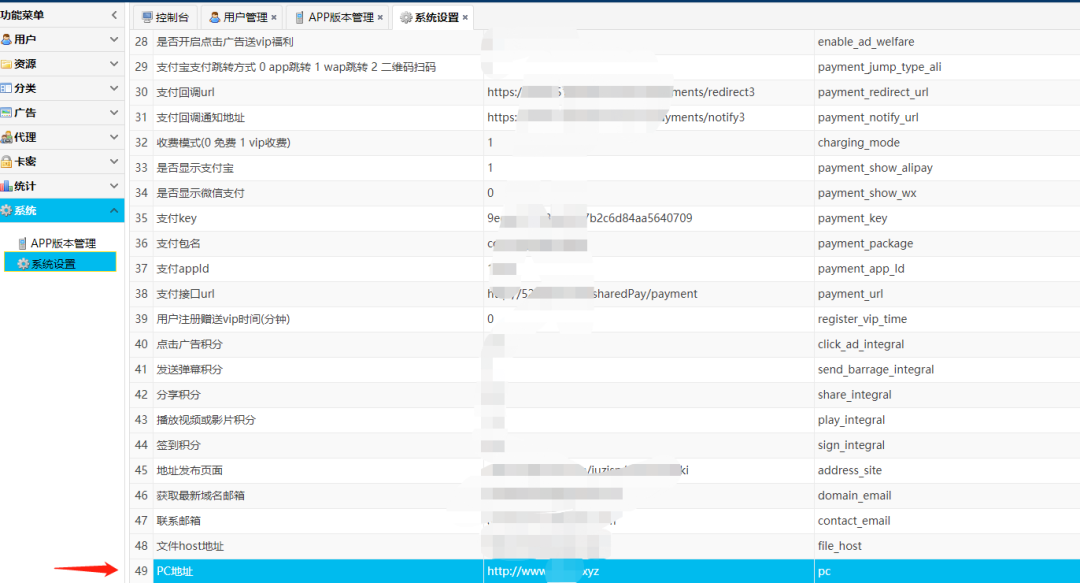Collapse the 系统 menu section
1080x583 pixels.
[113, 210]
